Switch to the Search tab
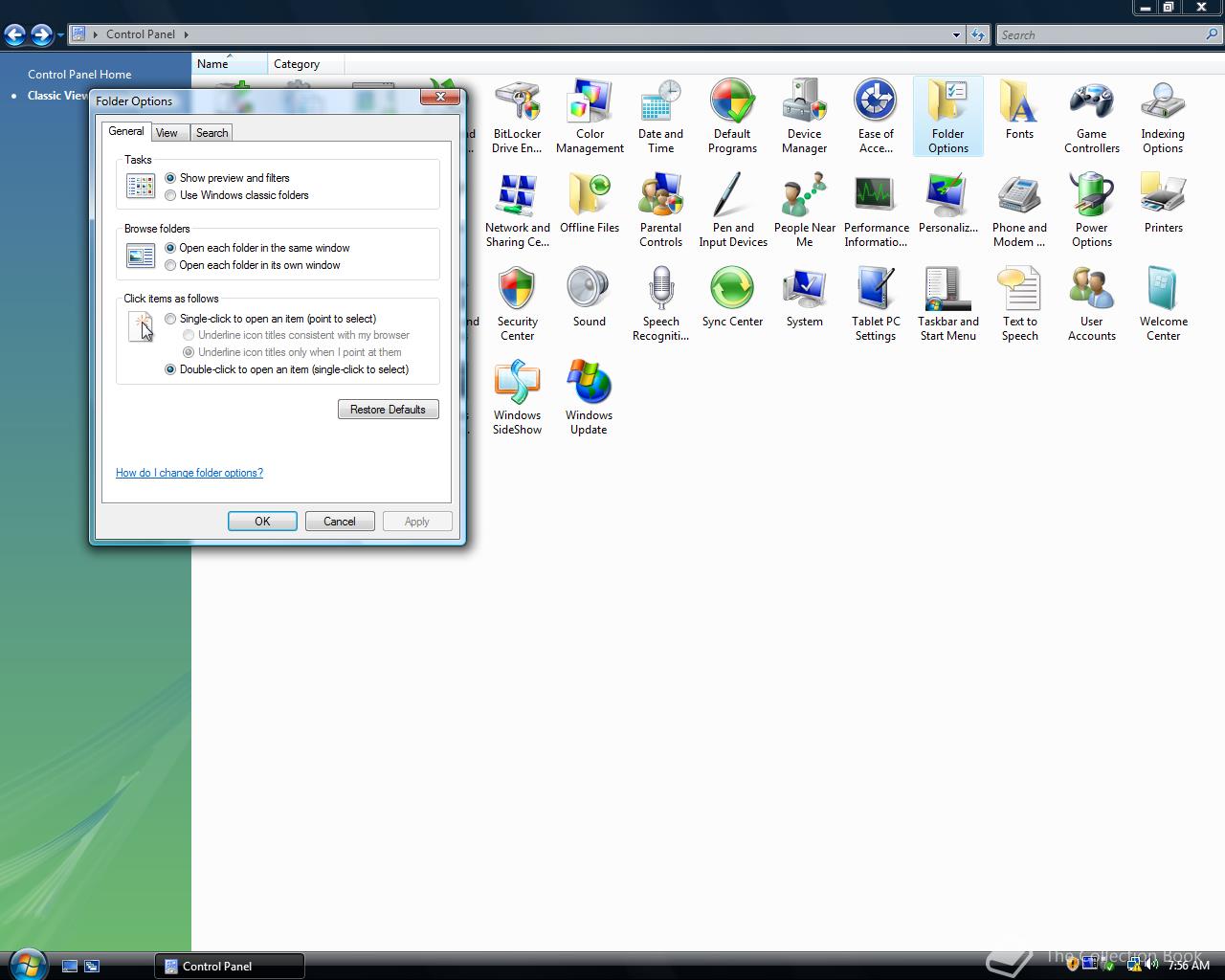Viewport: 1225px width, 980px height. point(212,133)
